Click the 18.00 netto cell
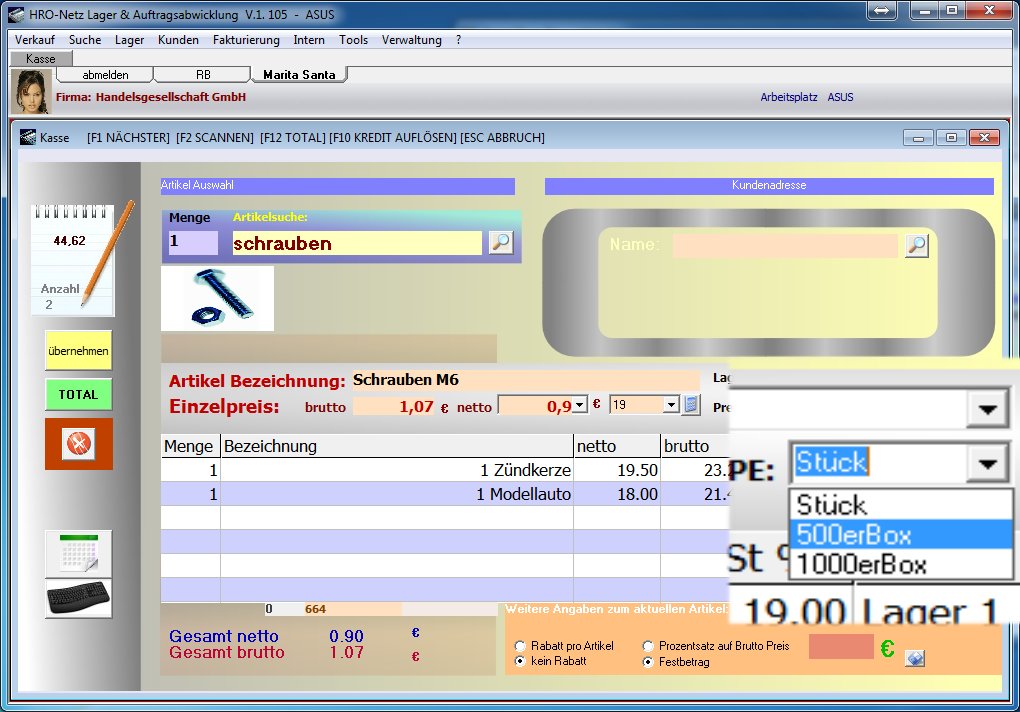Image resolution: width=1020 pixels, height=712 pixels. [x=617, y=494]
